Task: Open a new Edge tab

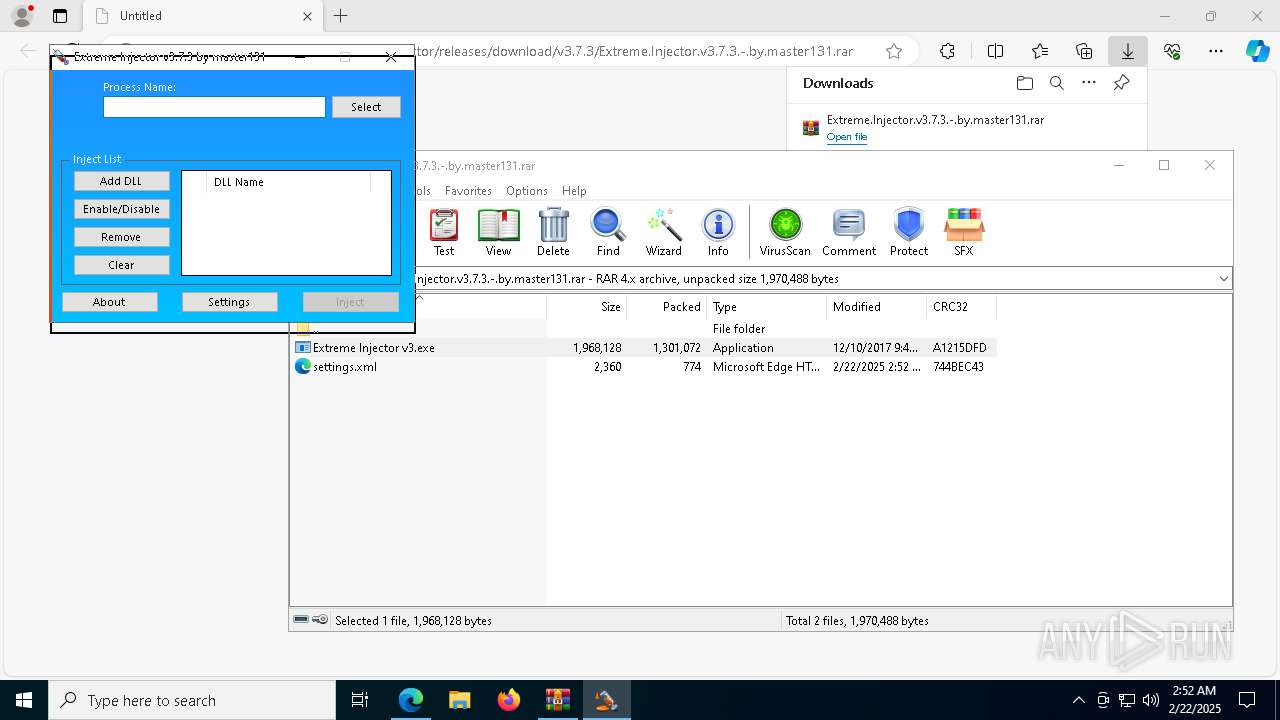Action: 341,16
